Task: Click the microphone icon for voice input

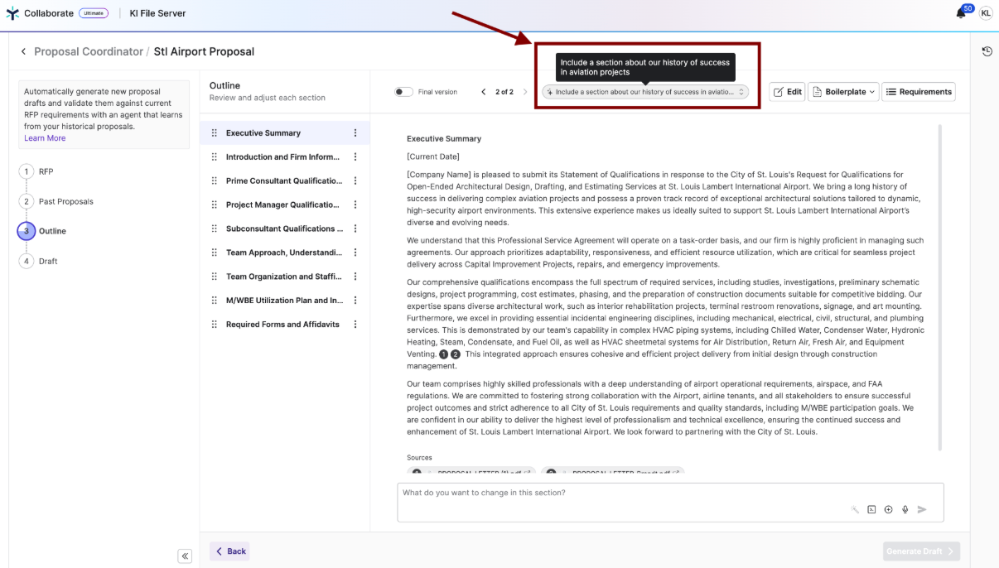Action: coord(905,509)
